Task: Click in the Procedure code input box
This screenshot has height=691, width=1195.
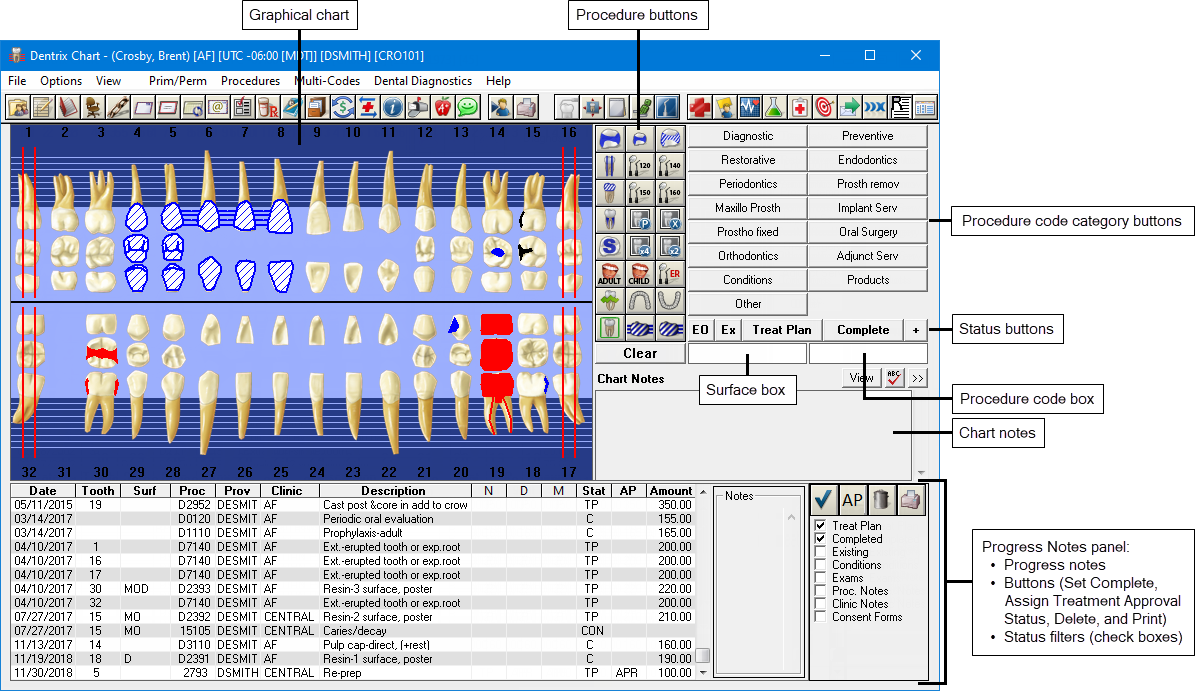Action: pos(868,353)
